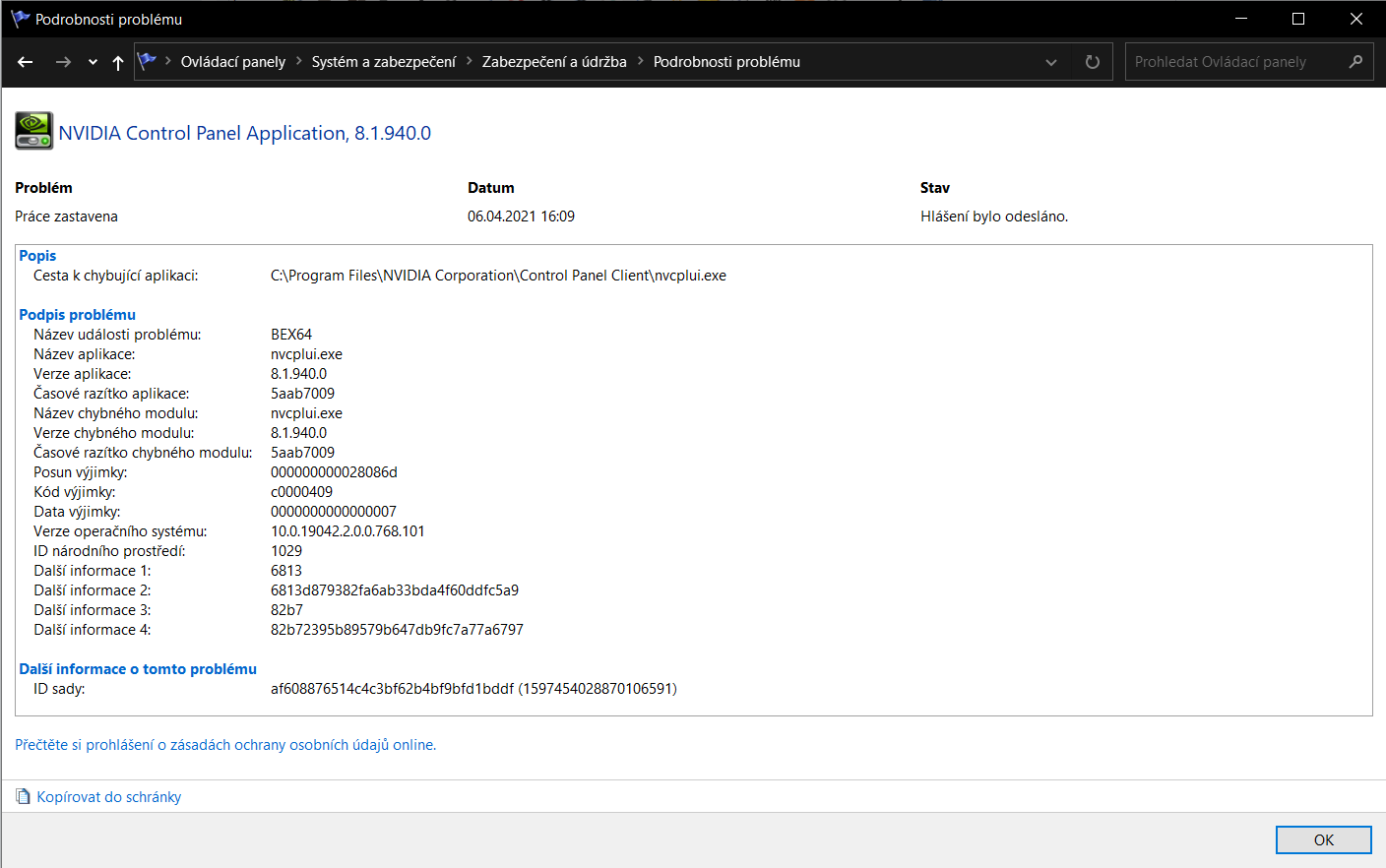Image resolution: width=1386 pixels, height=868 pixels.
Task: Click the bucket ID value af608876514c4c3bf62b4bf9bfd1bddf
Action: tap(393, 689)
